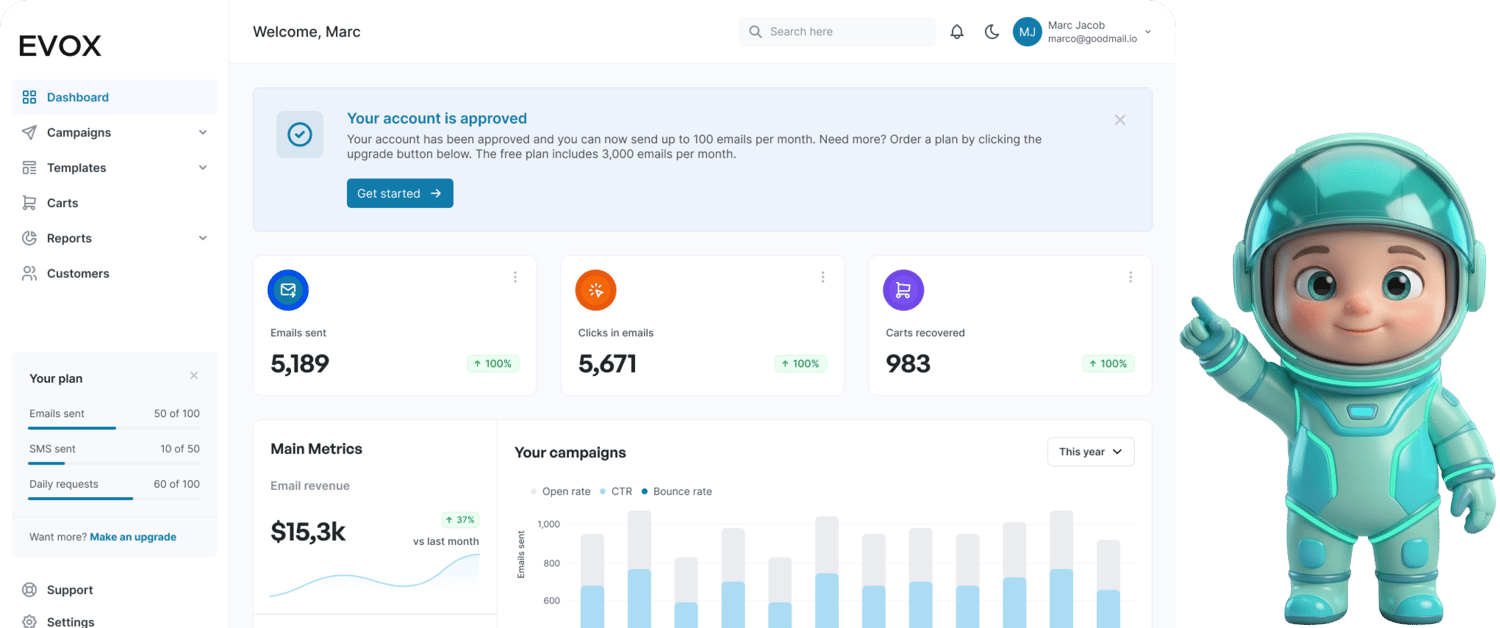Click the Get started button
1500x628 pixels.
[x=399, y=193]
